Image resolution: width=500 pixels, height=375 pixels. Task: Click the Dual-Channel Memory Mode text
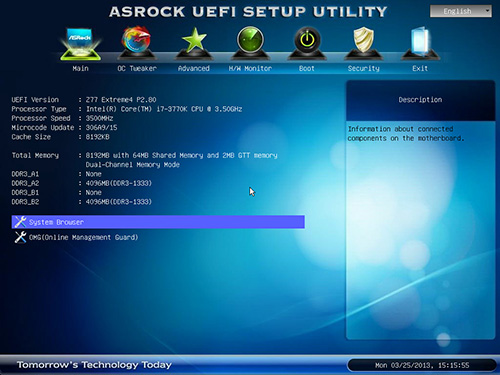pos(133,165)
